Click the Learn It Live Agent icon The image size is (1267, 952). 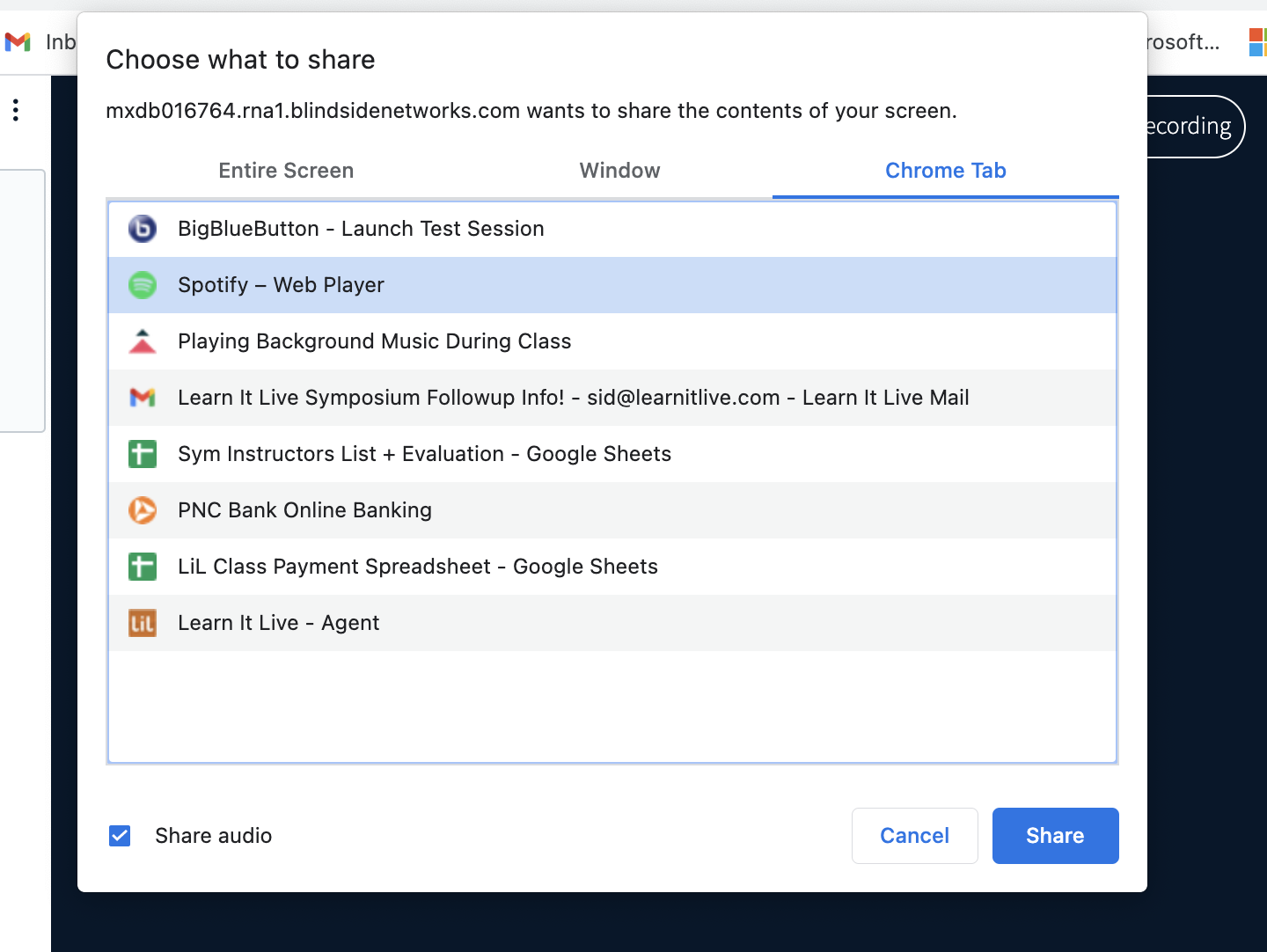pyautogui.click(x=143, y=623)
